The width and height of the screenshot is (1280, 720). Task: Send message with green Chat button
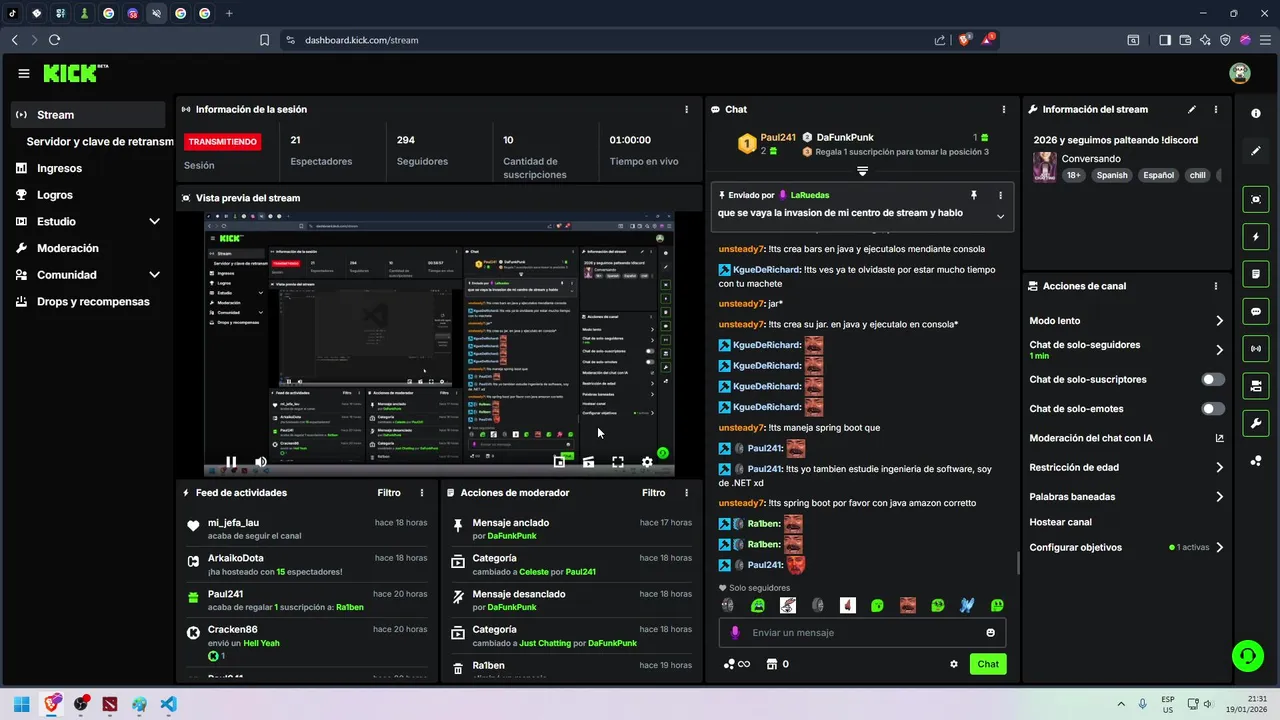[x=988, y=664]
